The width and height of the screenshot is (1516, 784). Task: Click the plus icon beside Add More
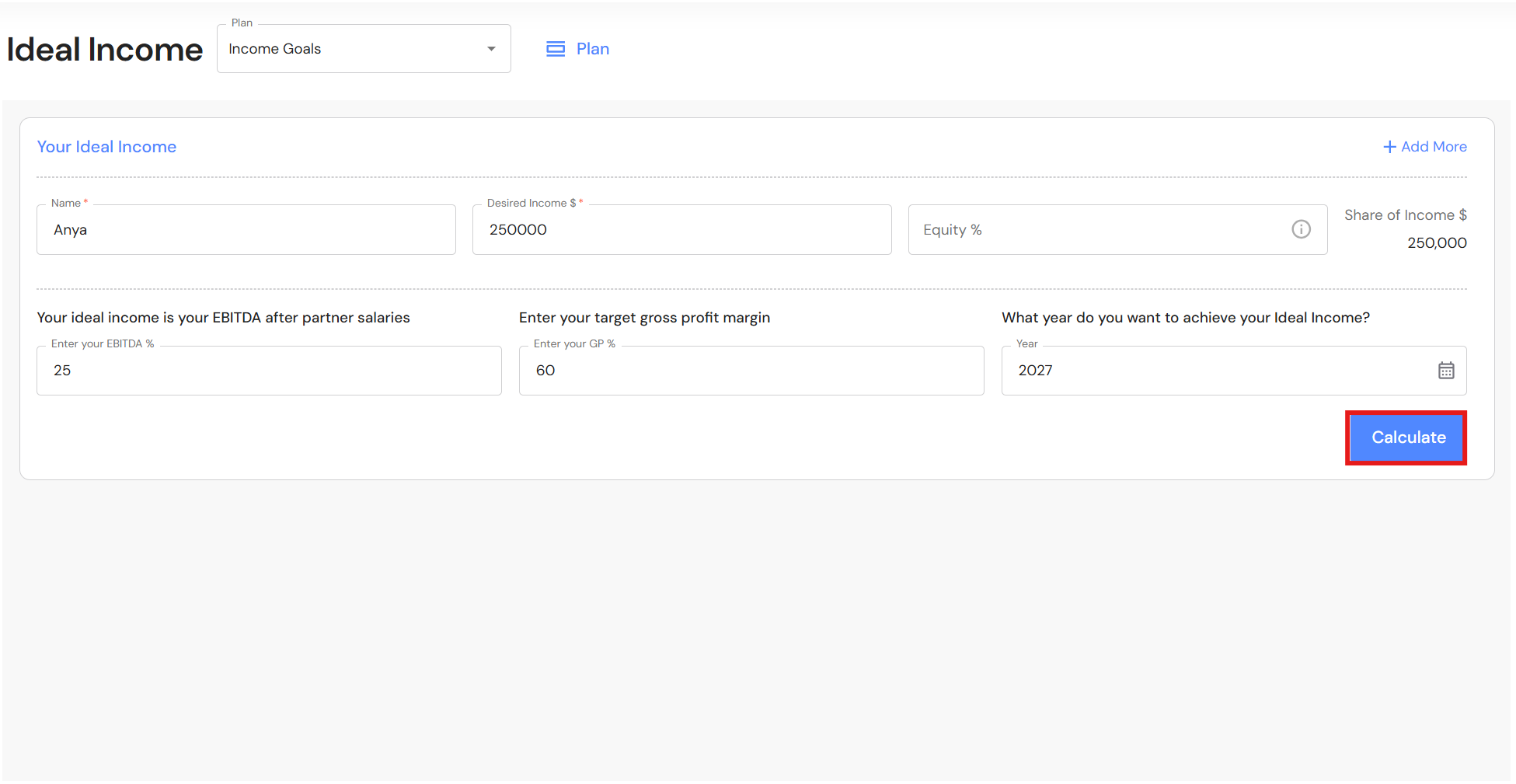(x=1389, y=147)
